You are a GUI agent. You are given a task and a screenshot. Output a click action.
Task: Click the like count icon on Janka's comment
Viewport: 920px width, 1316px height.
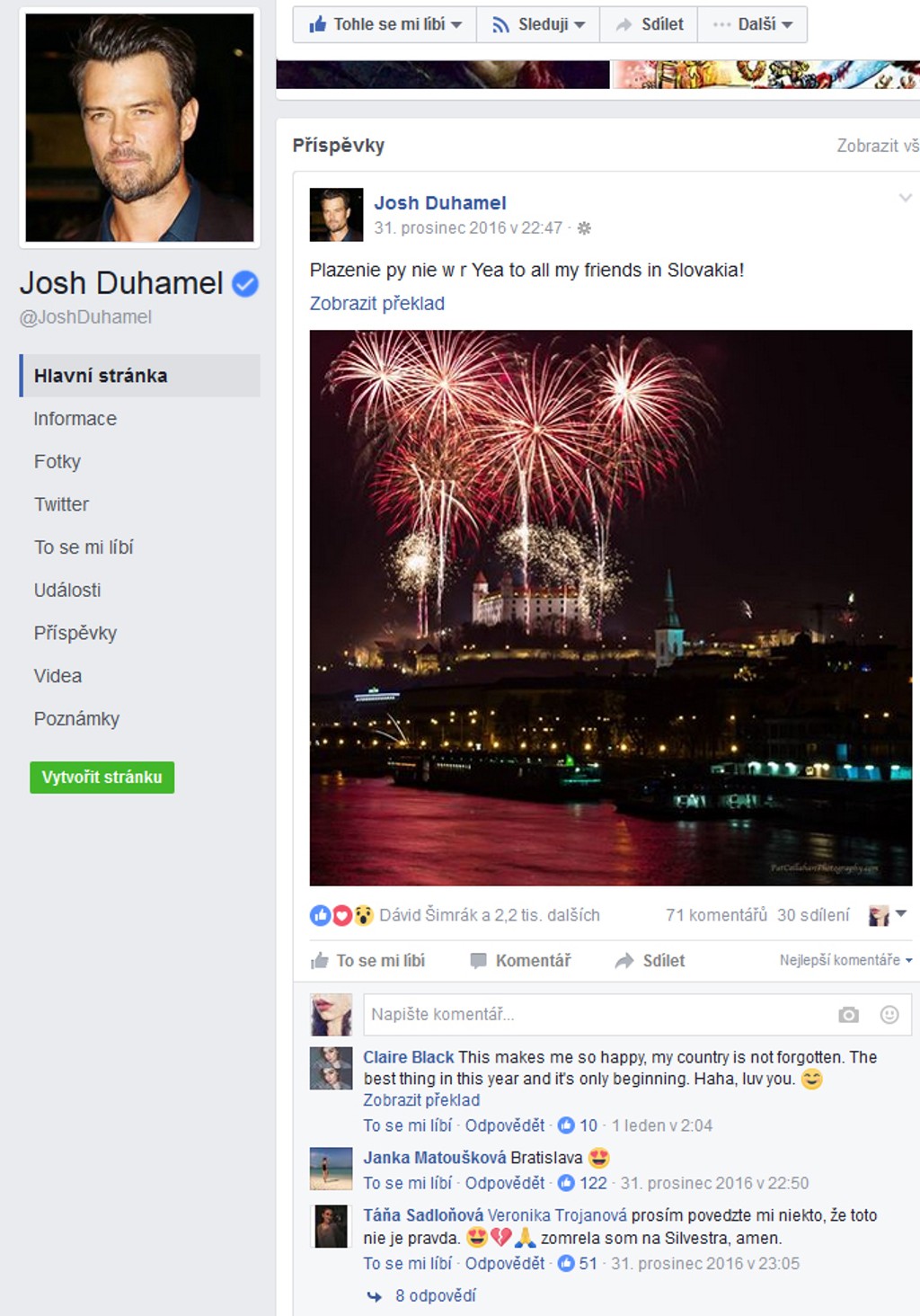566,1183
